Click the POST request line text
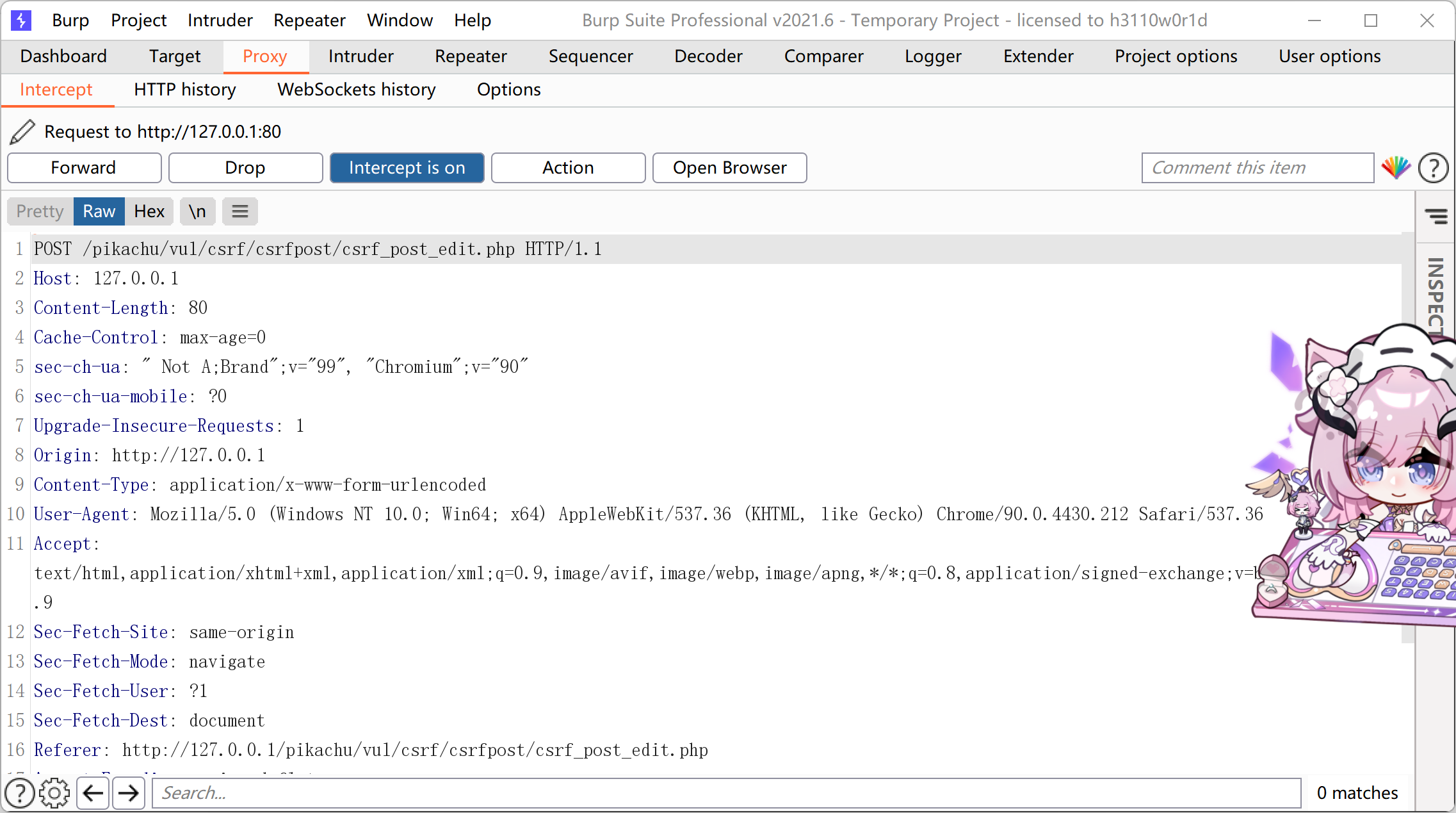The image size is (1456, 813). click(x=318, y=249)
